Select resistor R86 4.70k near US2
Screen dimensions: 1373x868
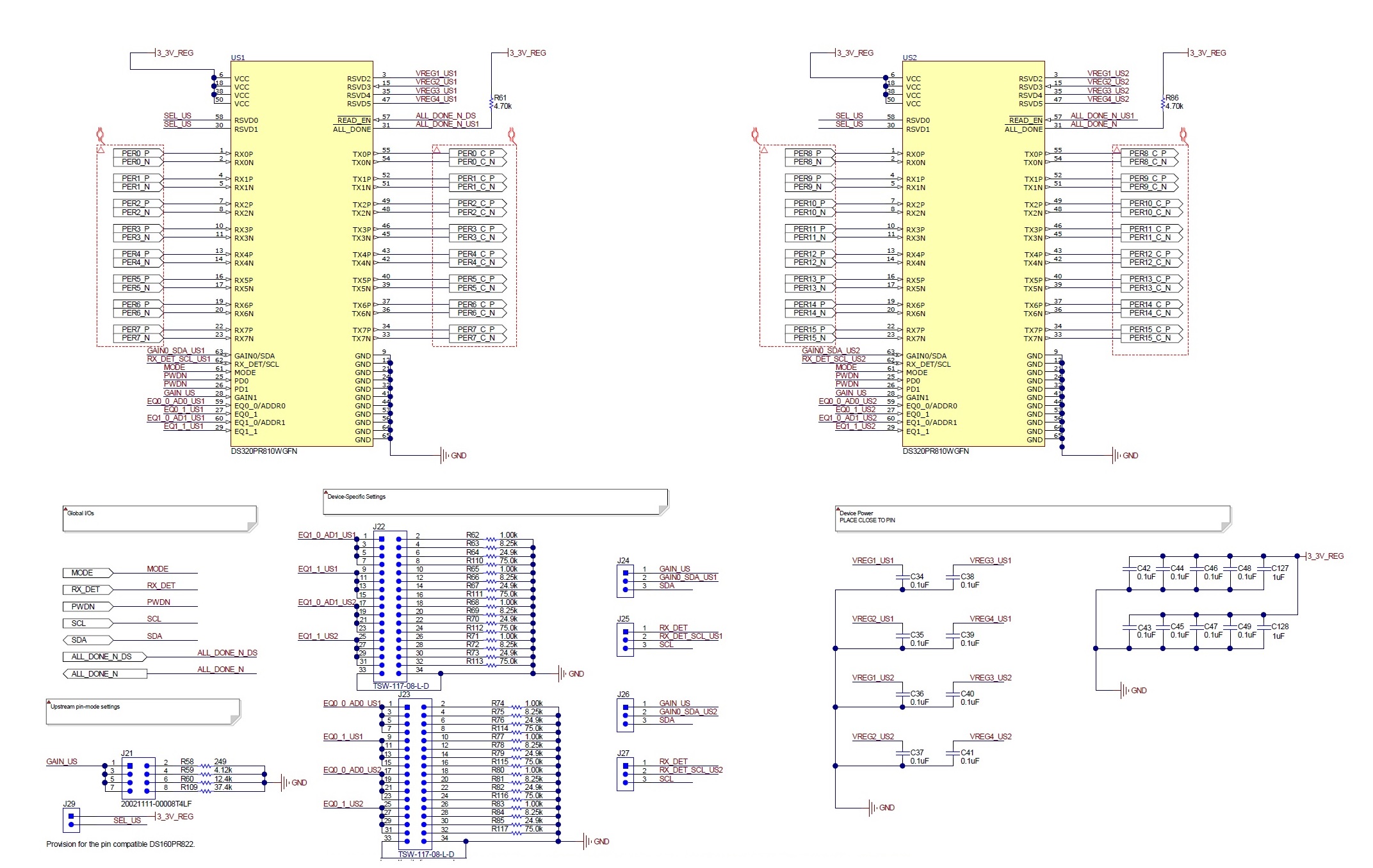pos(1163,102)
